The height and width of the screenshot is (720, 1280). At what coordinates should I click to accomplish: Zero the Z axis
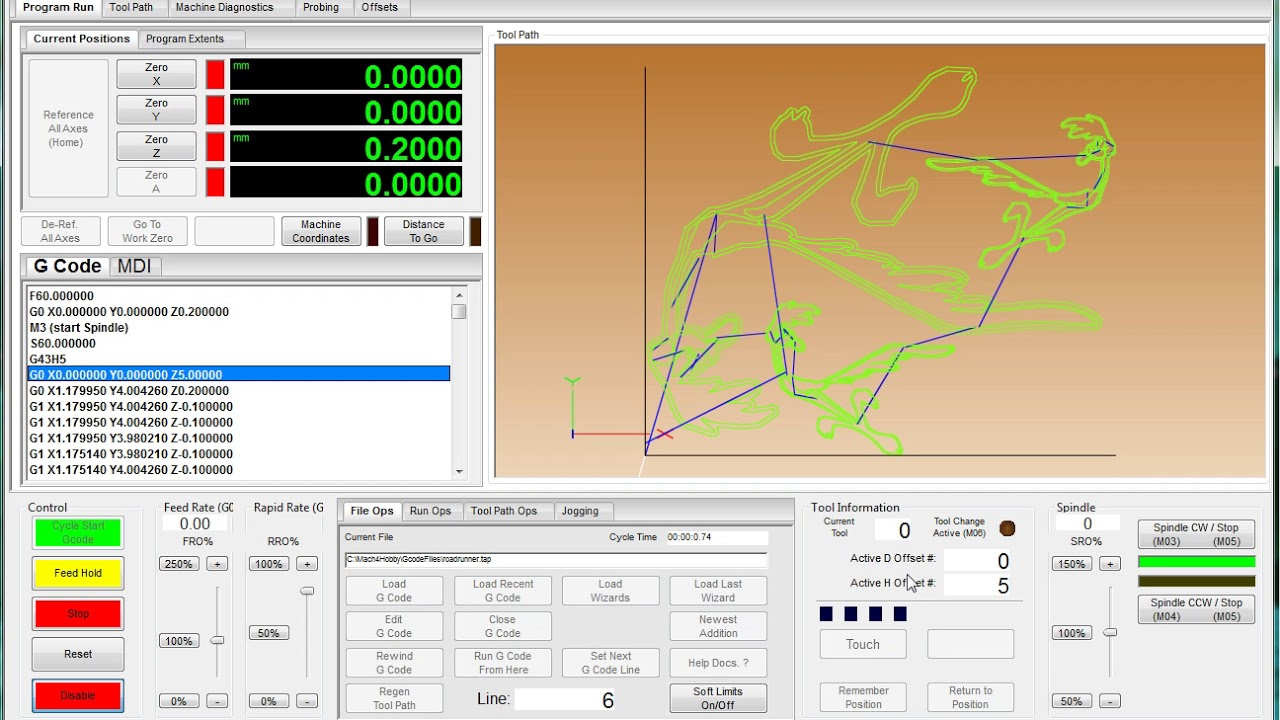click(x=156, y=146)
